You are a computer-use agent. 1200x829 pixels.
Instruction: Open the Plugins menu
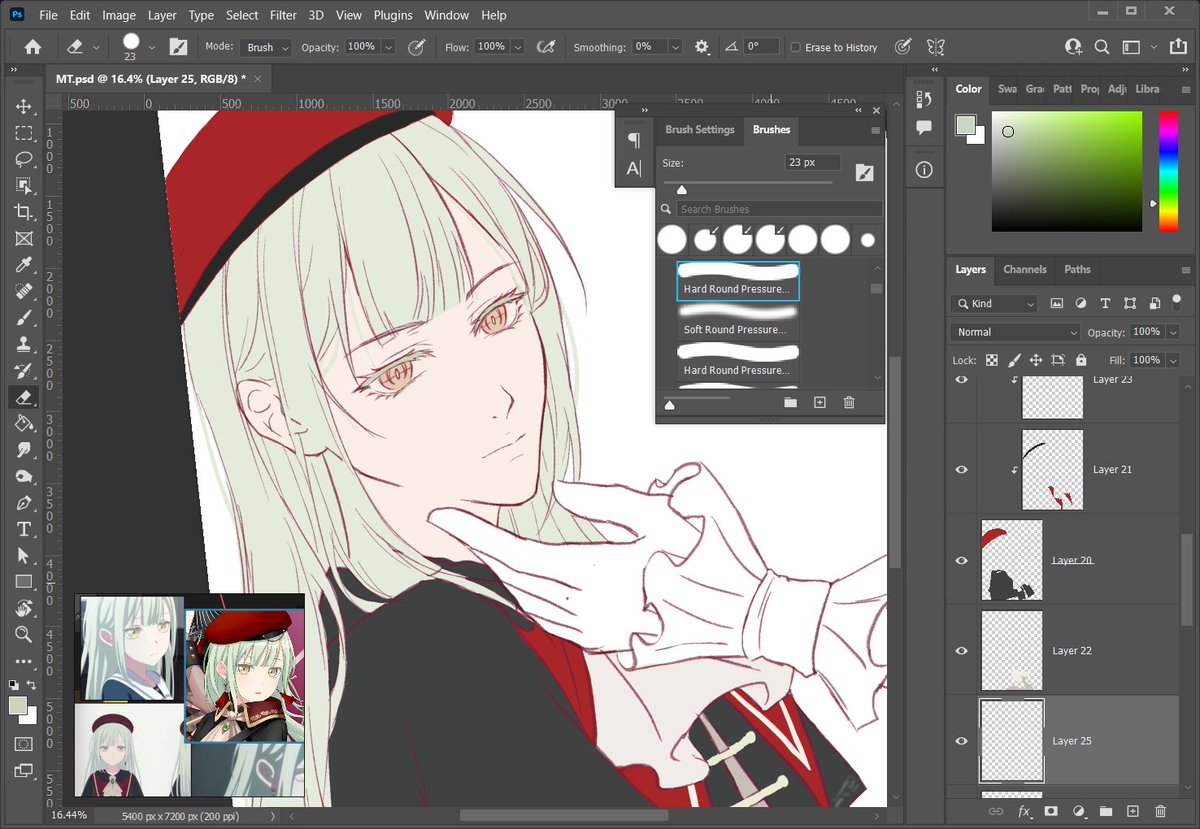[x=393, y=15]
